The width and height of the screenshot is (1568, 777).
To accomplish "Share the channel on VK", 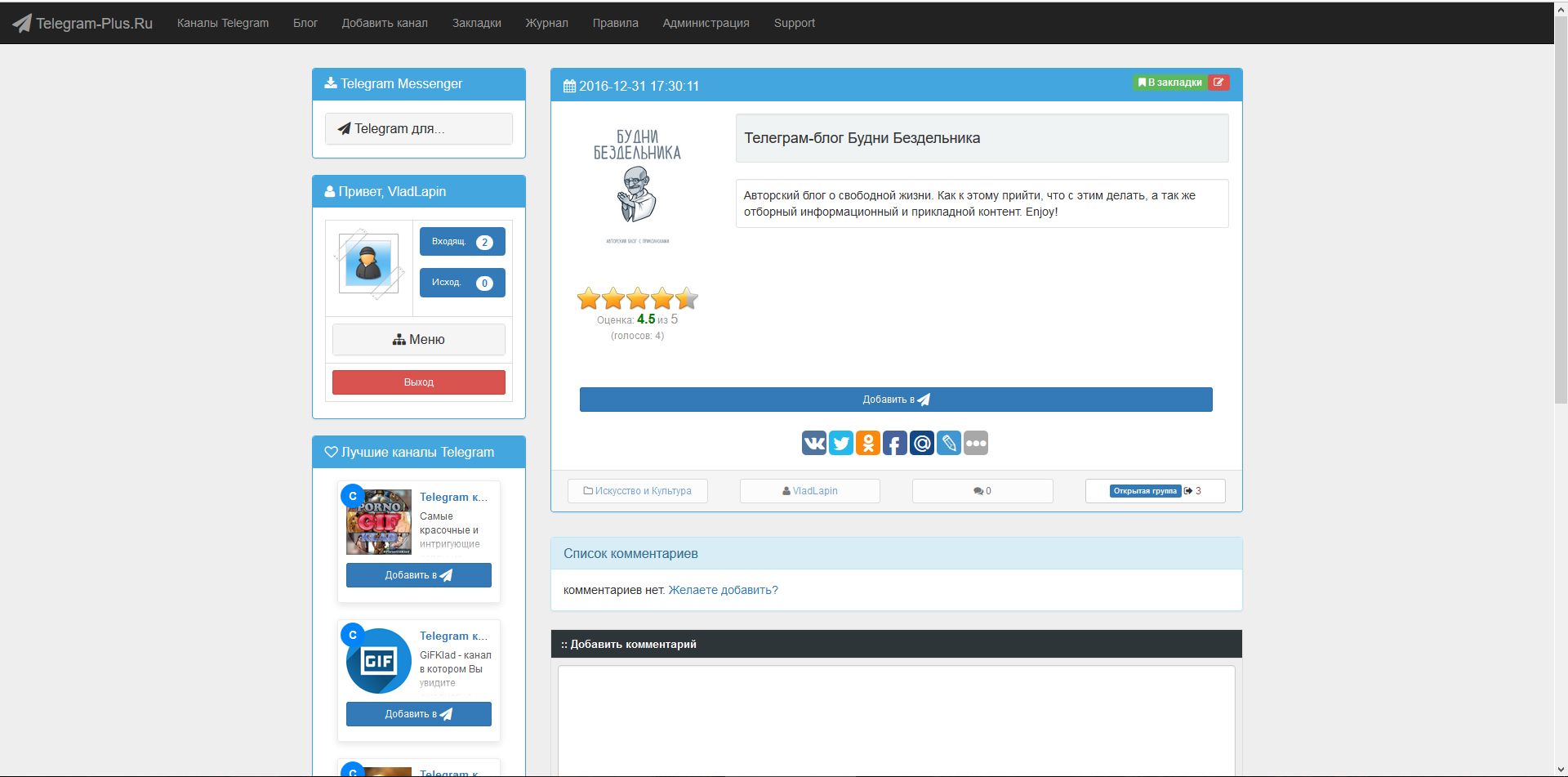I will 814,443.
